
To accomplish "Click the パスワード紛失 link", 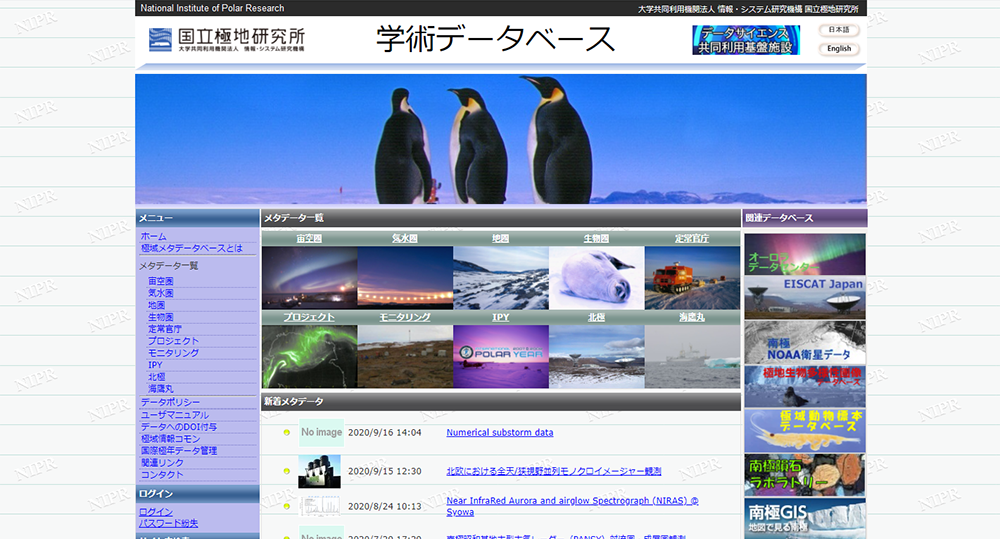I will (x=168, y=523).
